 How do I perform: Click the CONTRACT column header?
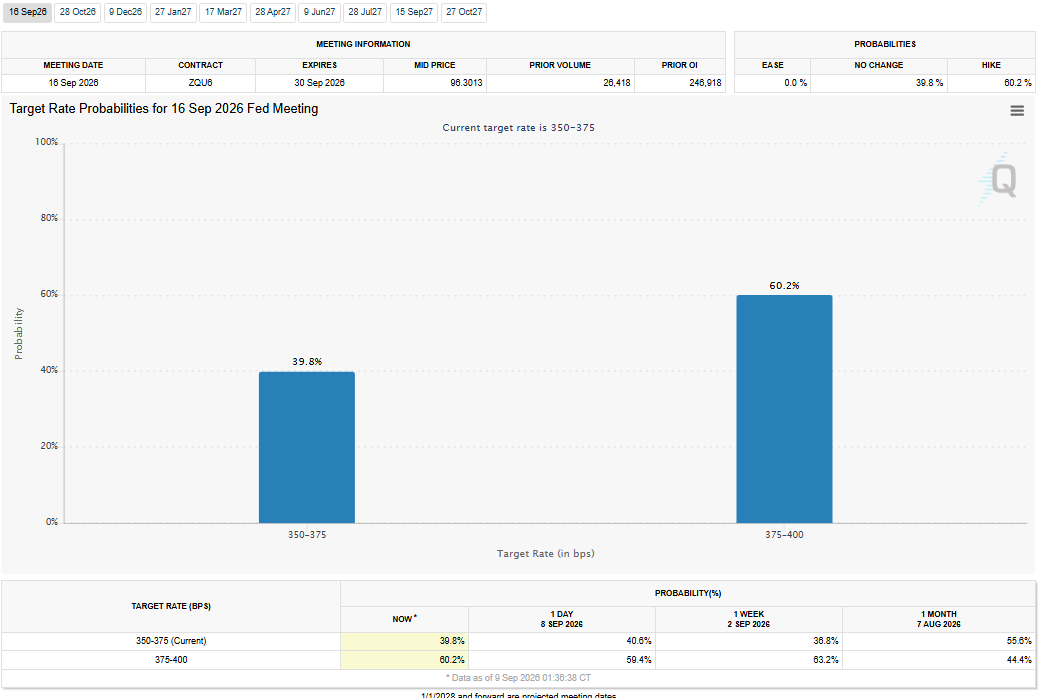click(200, 66)
